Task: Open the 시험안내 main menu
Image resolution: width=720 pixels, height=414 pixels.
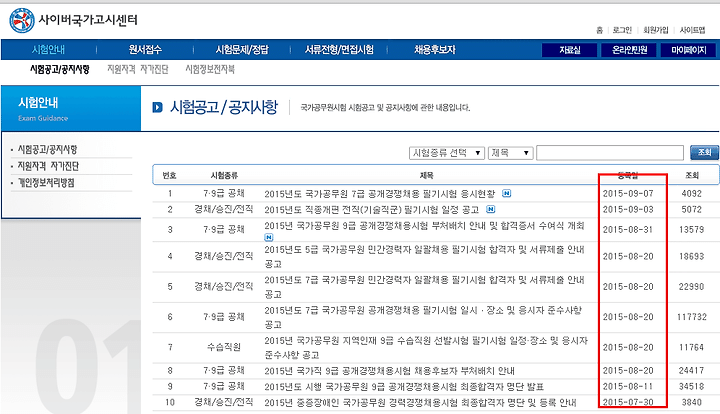Action: 48,50
